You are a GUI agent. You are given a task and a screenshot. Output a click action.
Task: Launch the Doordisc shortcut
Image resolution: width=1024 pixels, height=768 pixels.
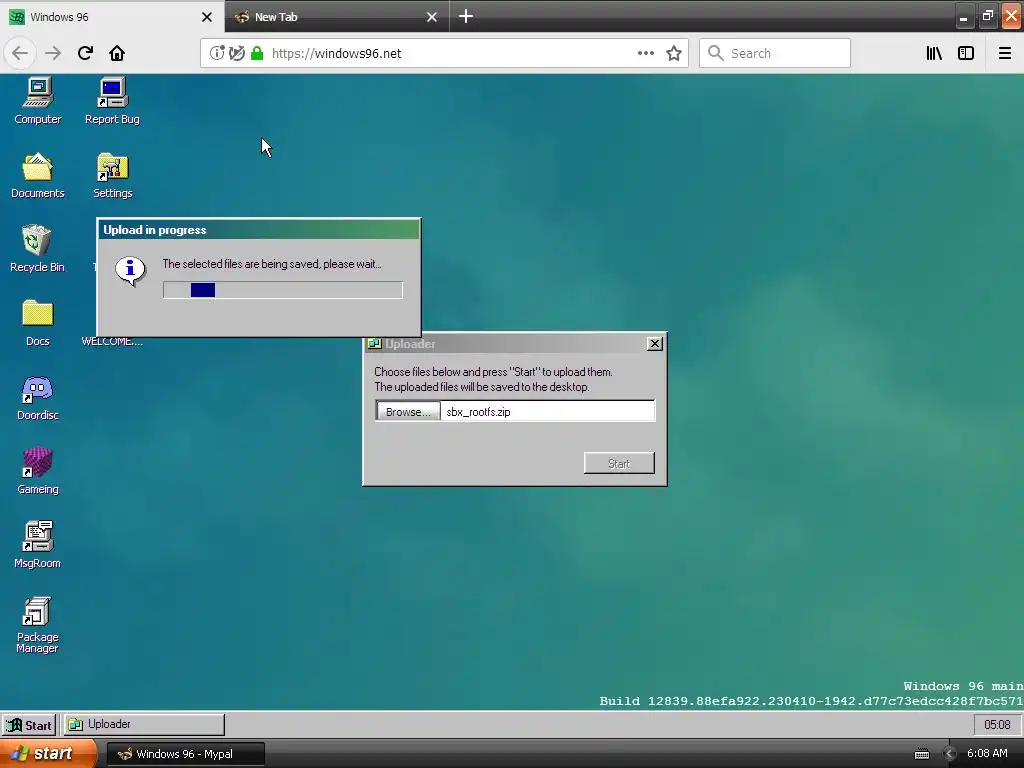[x=37, y=397]
